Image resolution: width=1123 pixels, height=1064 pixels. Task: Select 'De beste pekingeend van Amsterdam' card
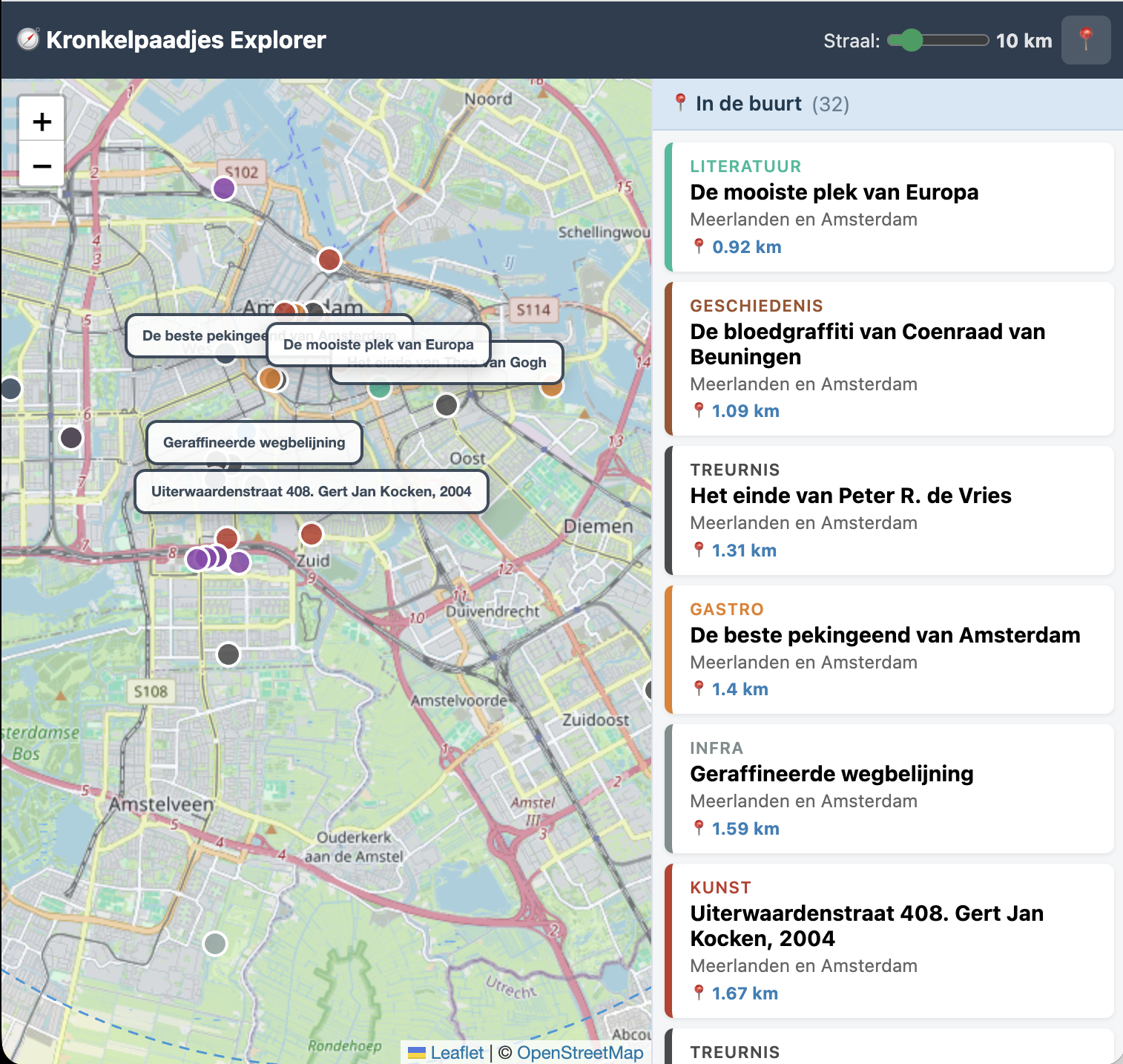(889, 649)
